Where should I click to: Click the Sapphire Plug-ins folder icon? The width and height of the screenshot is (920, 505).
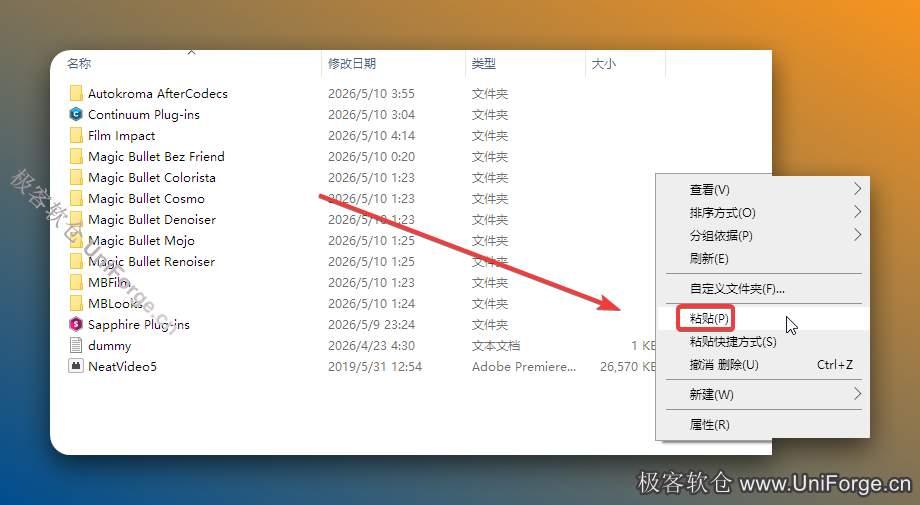coord(76,324)
